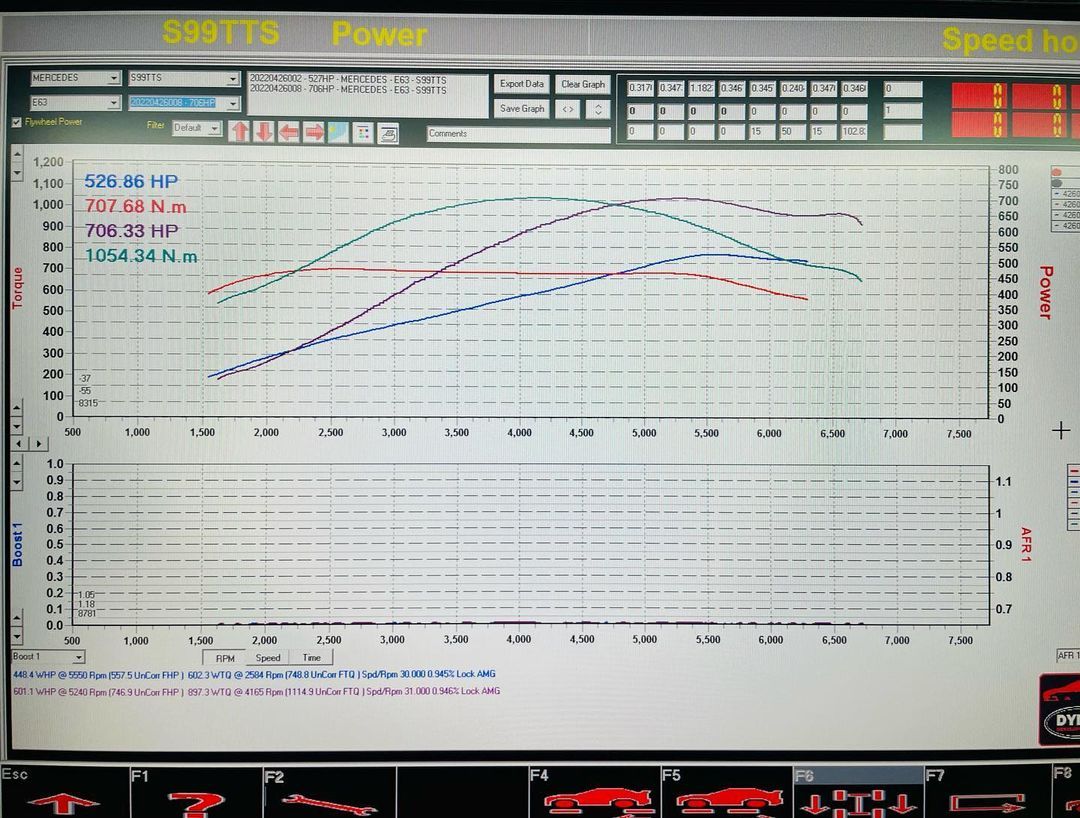The image size is (1080, 818).
Task: Click the vertical expand arrows button
Action: click(598, 109)
